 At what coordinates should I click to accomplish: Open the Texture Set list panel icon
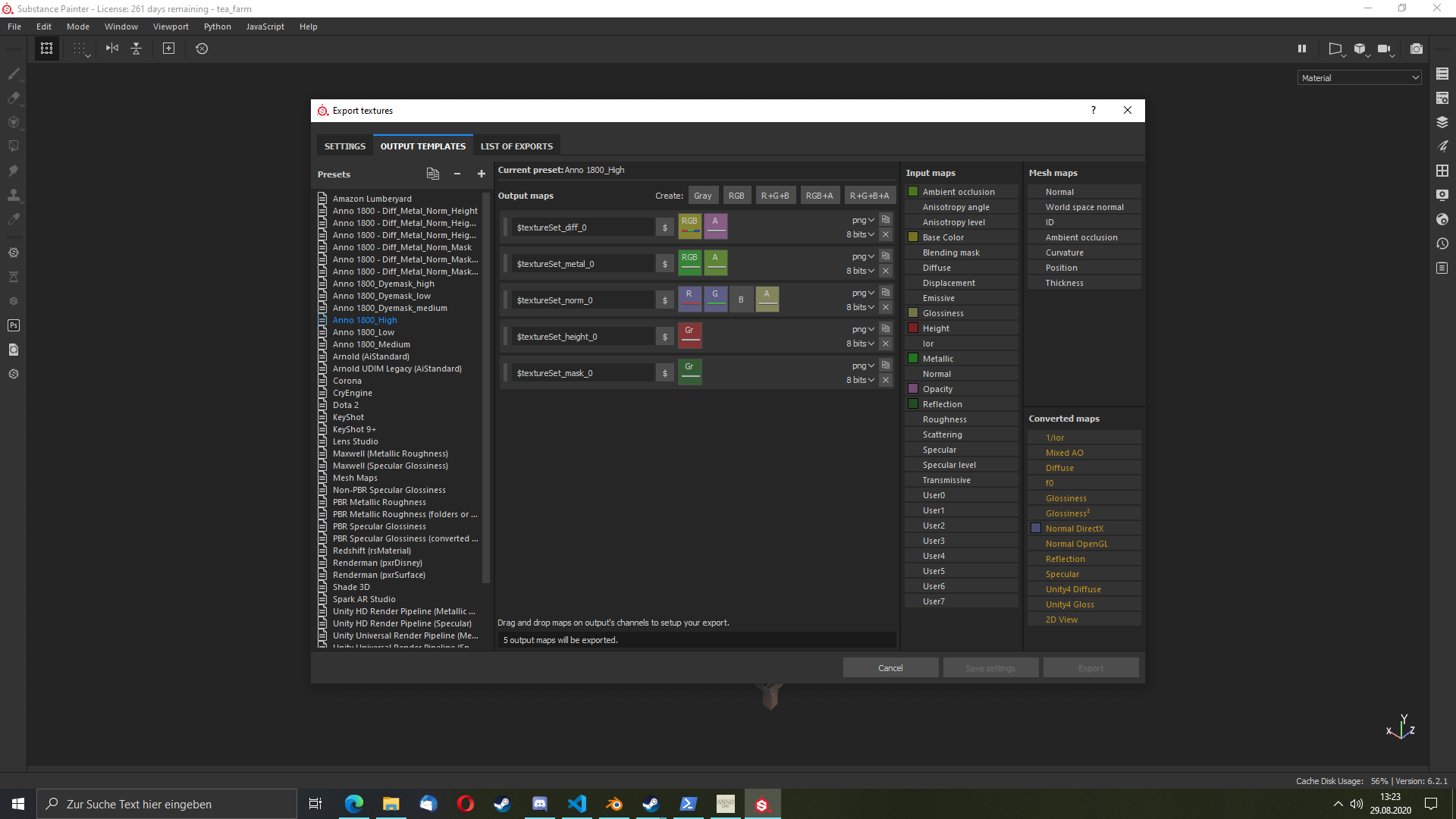pos(1442,74)
